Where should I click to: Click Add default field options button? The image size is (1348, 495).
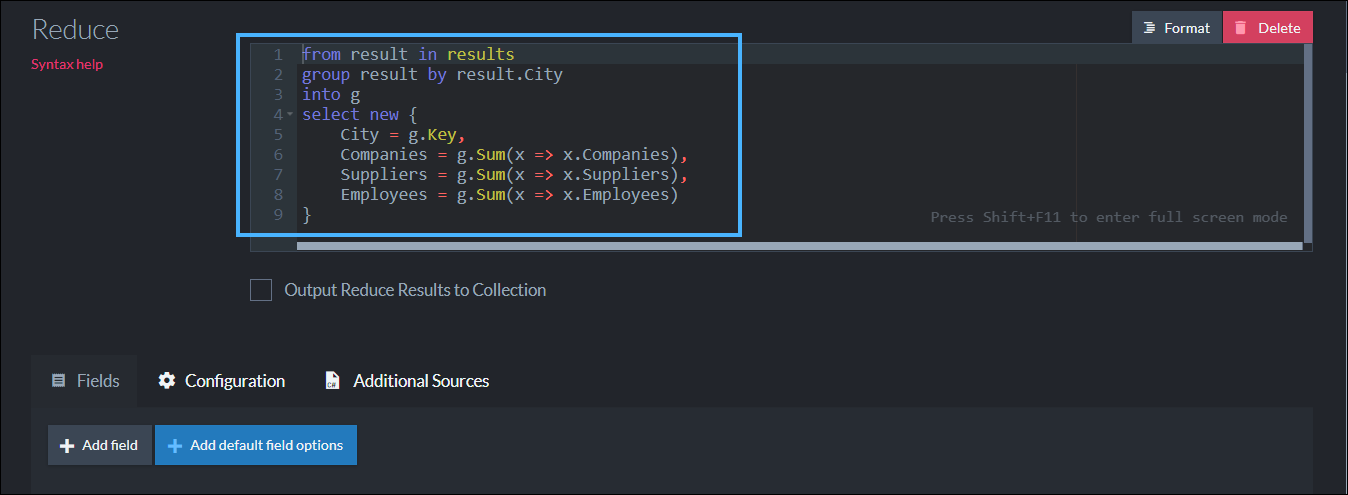coord(256,445)
